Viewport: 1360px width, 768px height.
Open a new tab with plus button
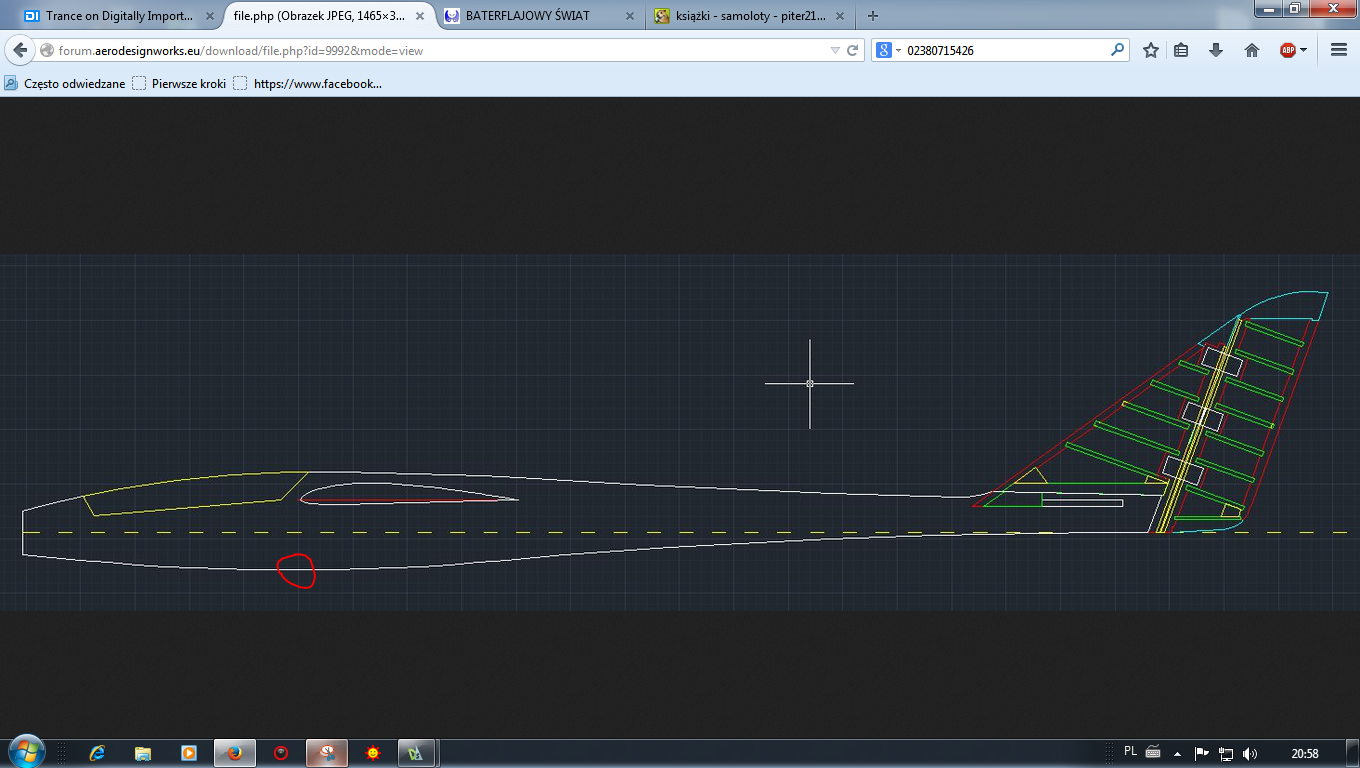(873, 16)
